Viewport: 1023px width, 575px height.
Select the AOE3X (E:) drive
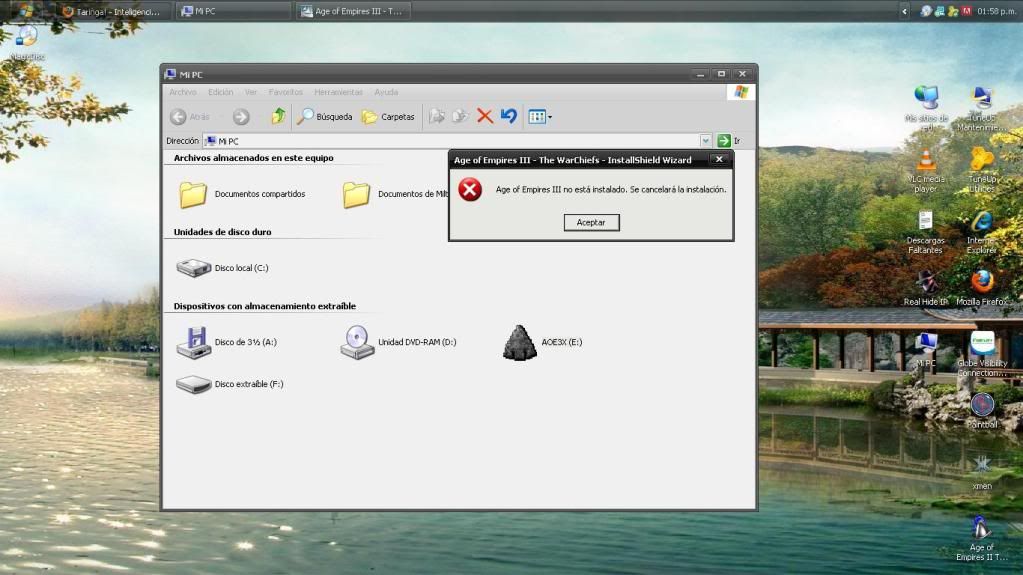coord(542,342)
